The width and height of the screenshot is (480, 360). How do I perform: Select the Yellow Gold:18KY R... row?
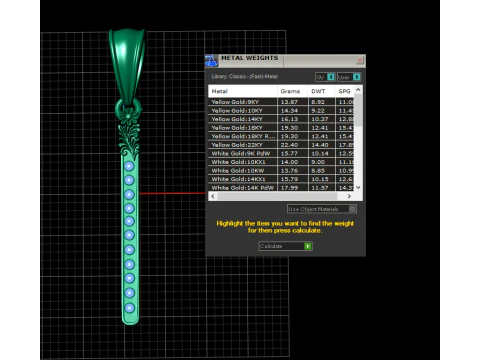pyautogui.click(x=281, y=136)
